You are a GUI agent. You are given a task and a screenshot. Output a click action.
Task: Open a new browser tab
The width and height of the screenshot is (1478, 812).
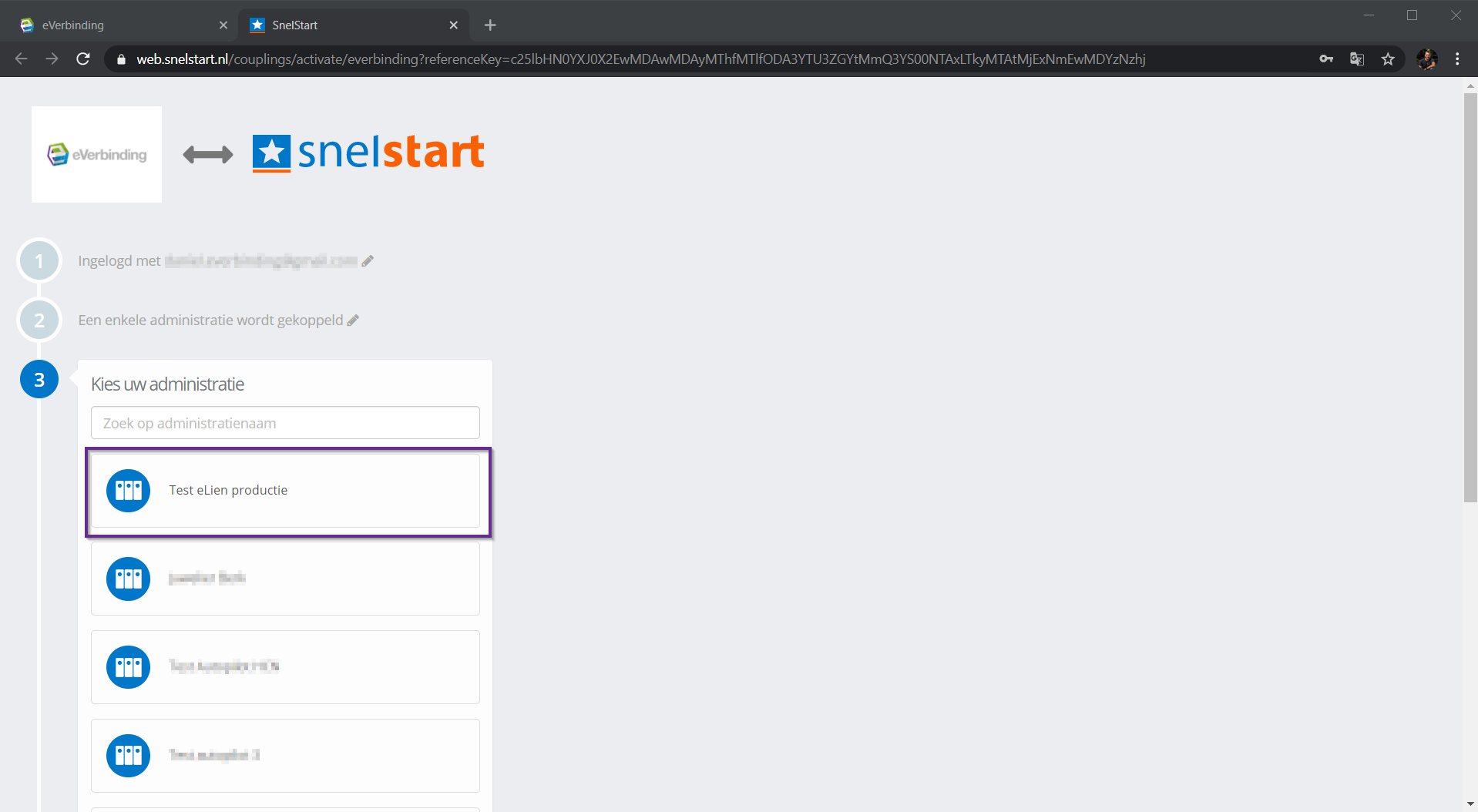(490, 25)
